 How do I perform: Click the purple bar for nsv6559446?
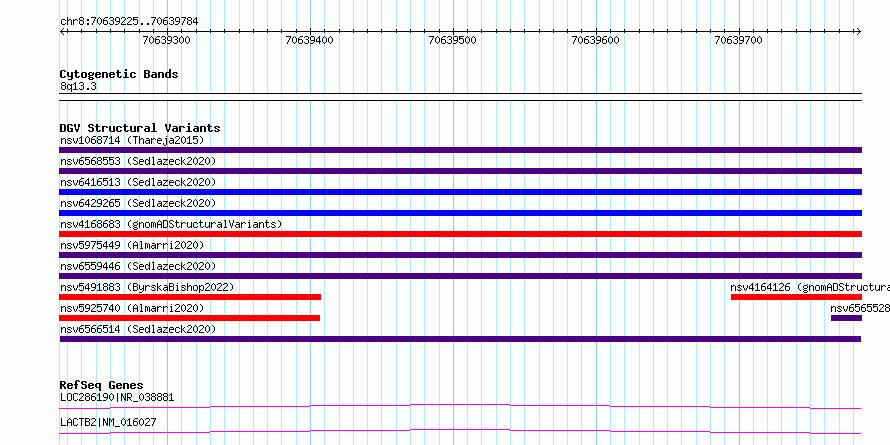coord(460,276)
